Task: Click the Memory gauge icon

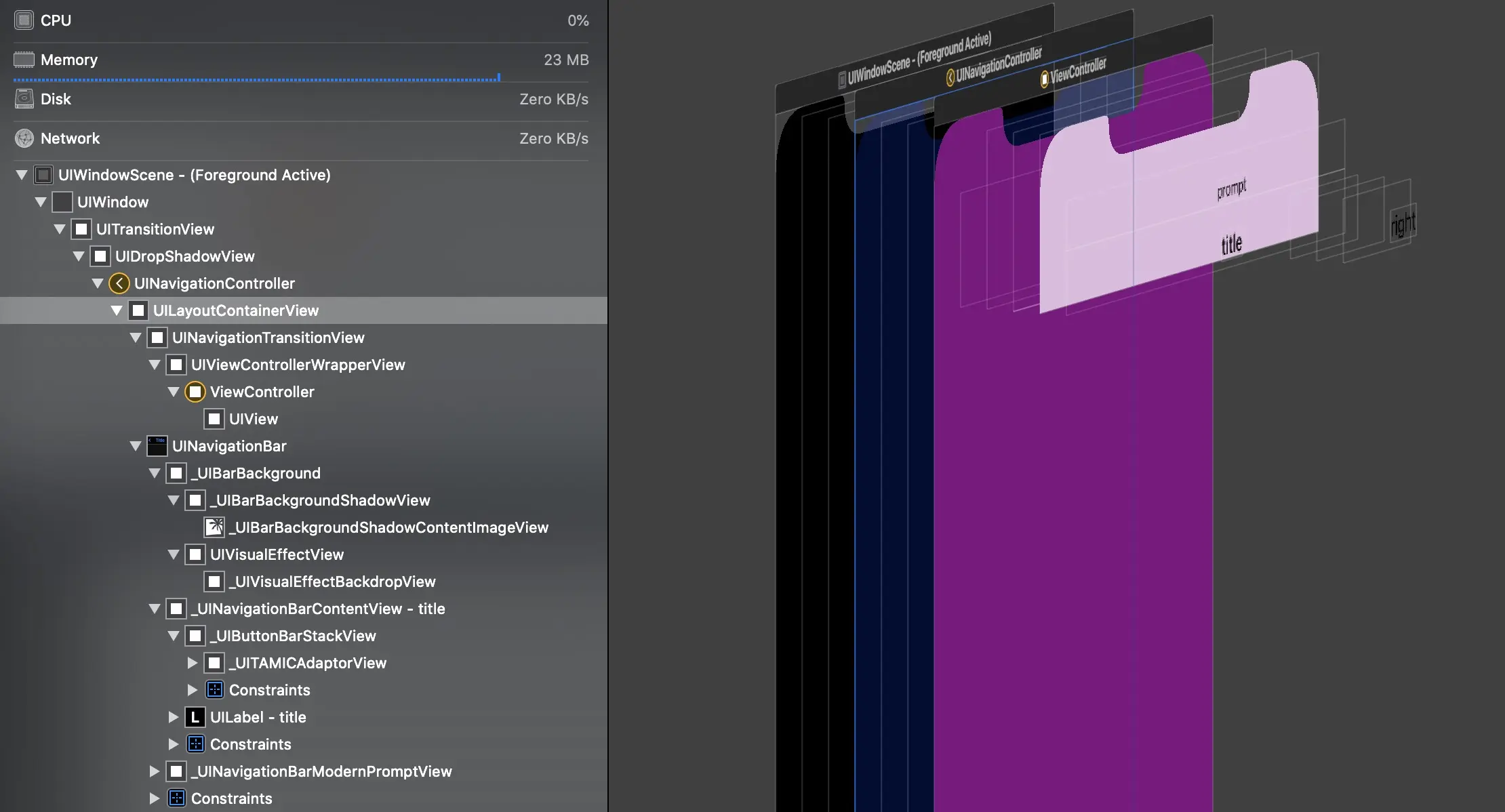Action: (24, 60)
